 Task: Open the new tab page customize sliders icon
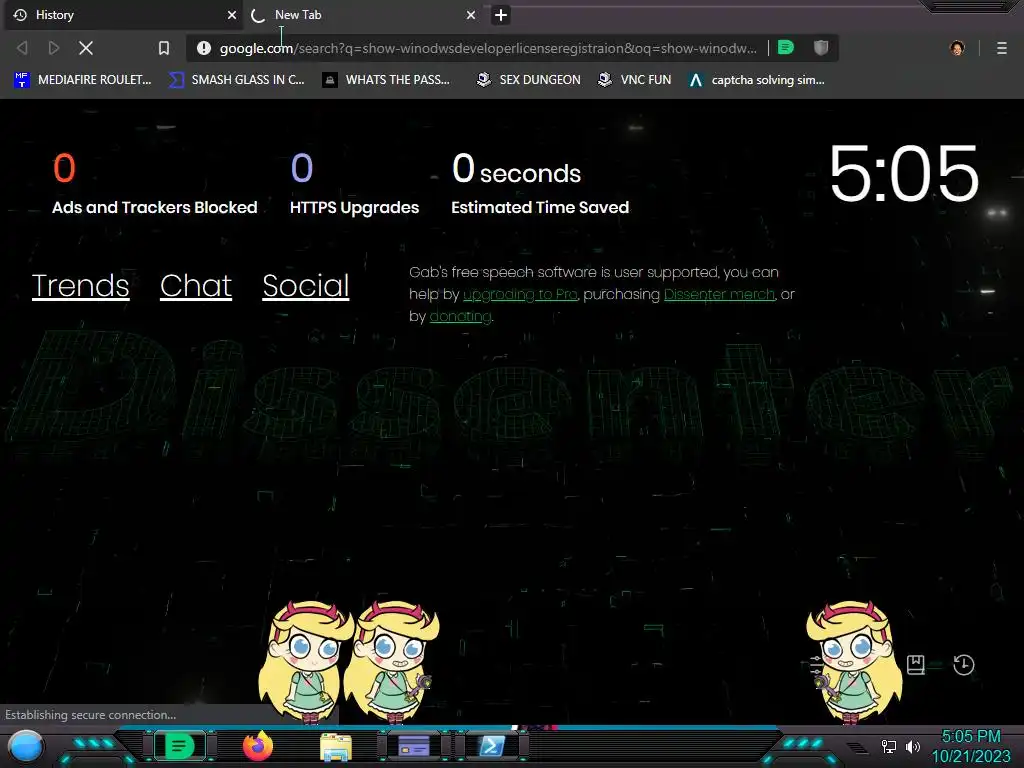pyautogui.click(x=816, y=665)
